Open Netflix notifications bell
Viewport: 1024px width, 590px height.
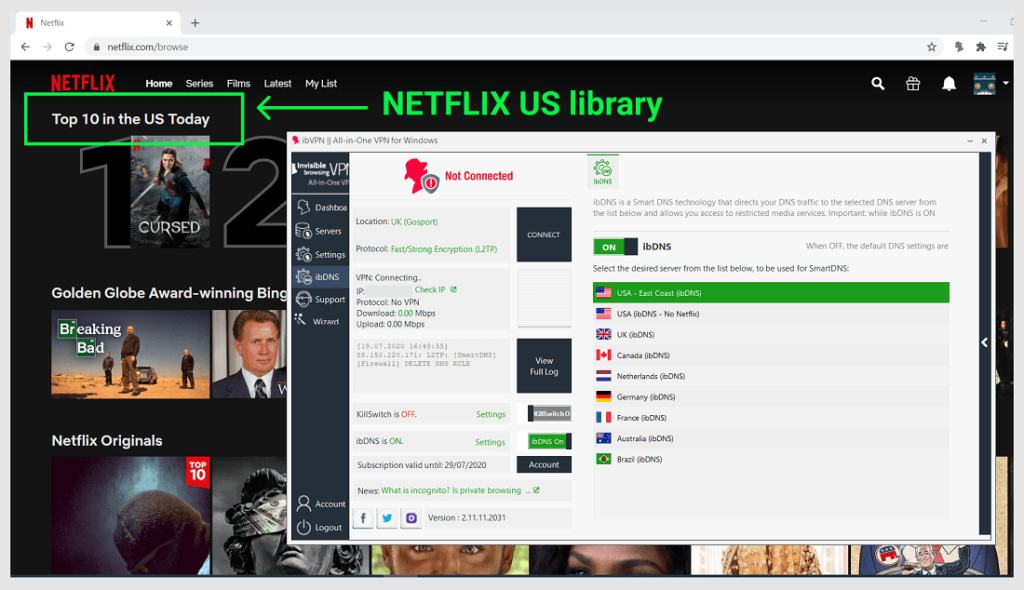tap(949, 84)
